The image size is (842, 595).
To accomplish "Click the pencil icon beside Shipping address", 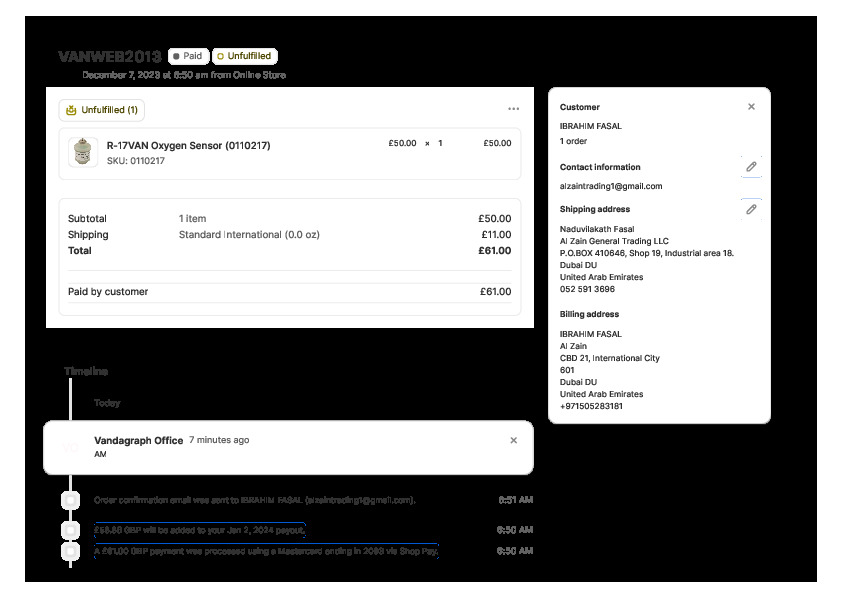I will pyautogui.click(x=751, y=209).
